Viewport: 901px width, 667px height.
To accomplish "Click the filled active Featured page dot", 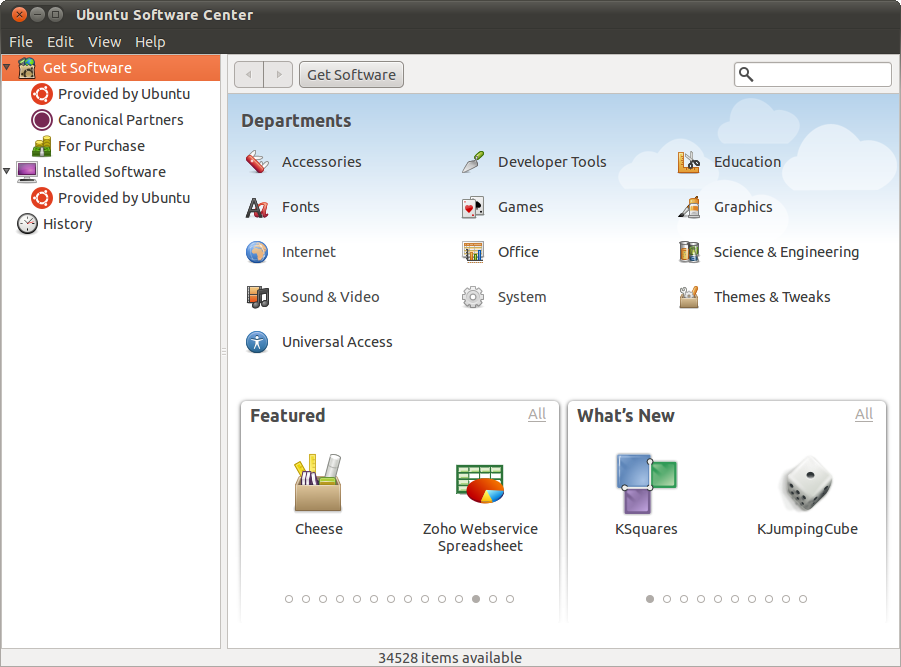I will pos(476,599).
